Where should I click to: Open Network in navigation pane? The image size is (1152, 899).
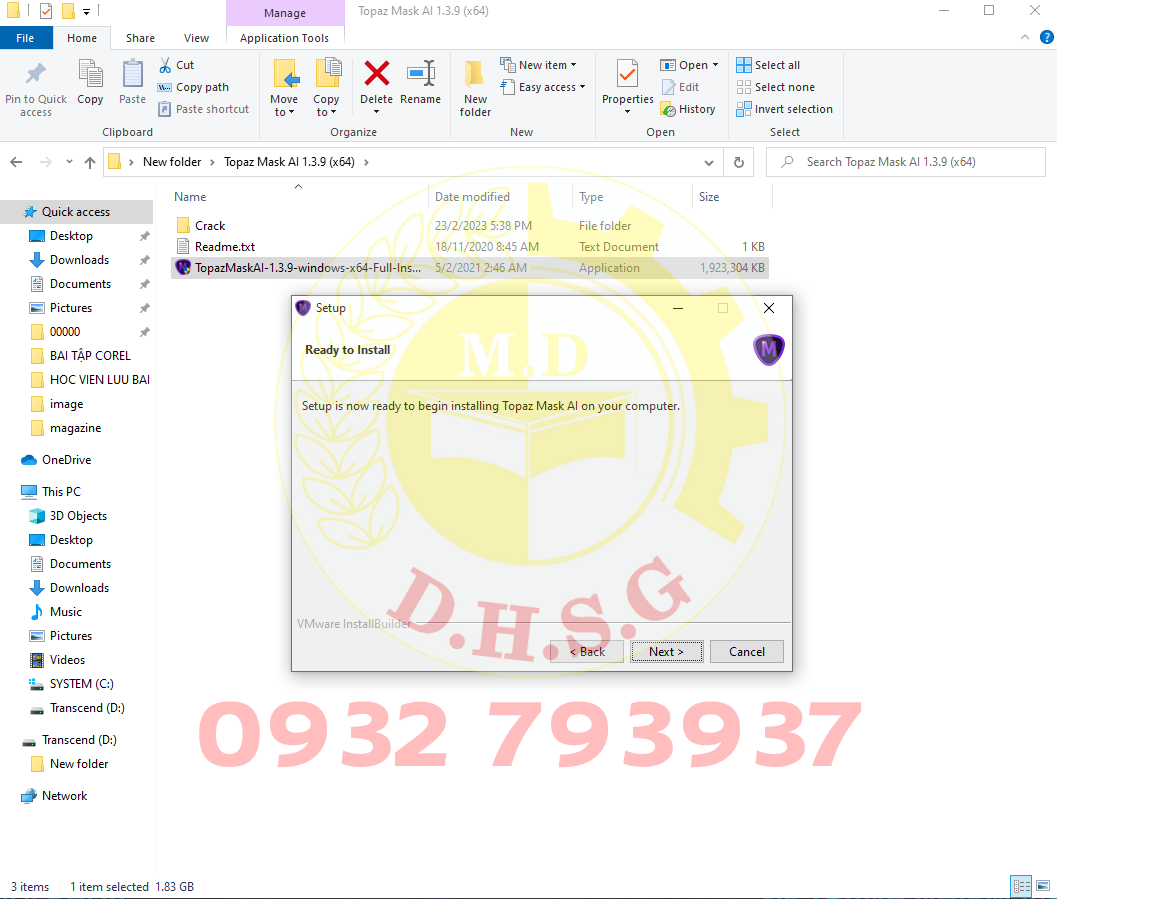coord(64,796)
